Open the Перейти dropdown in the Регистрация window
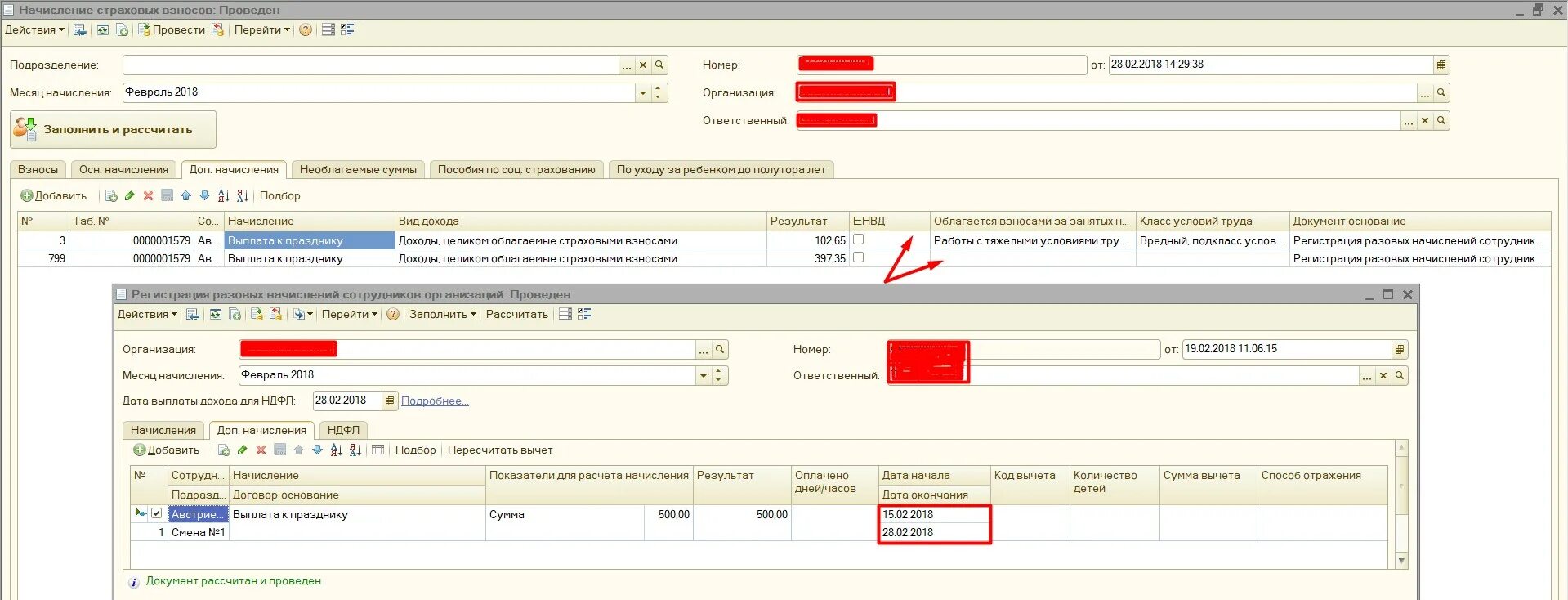The width and height of the screenshot is (1568, 600). pyautogui.click(x=350, y=314)
